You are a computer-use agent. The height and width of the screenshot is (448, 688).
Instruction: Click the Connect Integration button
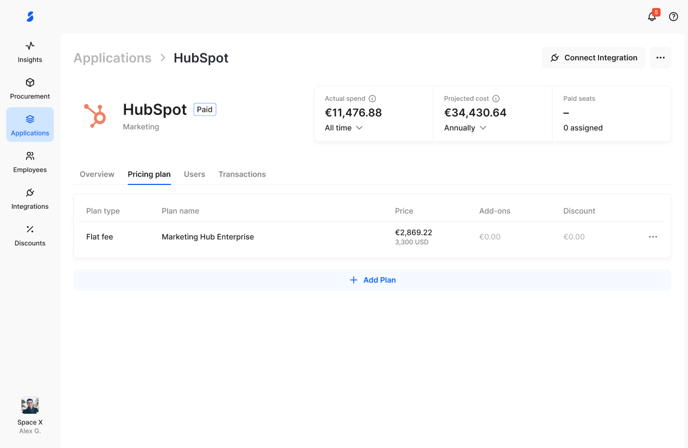click(x=593, y=58)
